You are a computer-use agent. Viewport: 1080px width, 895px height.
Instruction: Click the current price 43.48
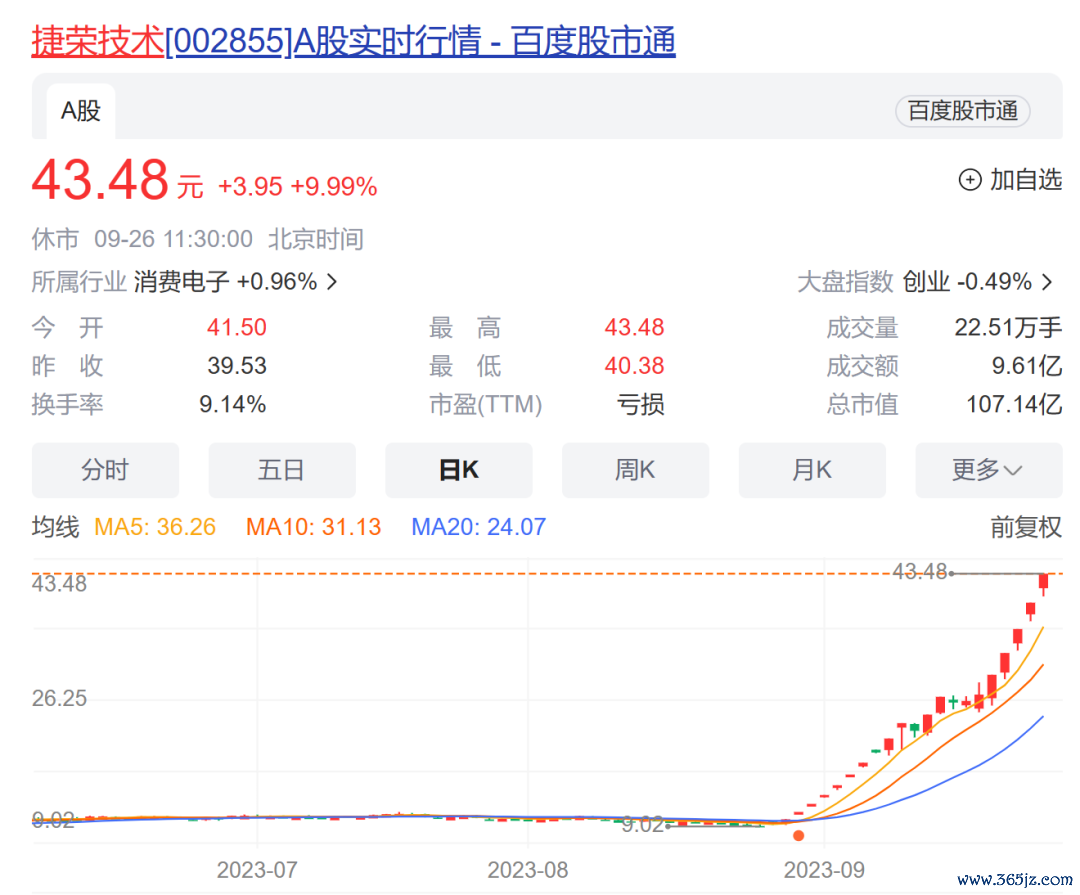[101, 180]
